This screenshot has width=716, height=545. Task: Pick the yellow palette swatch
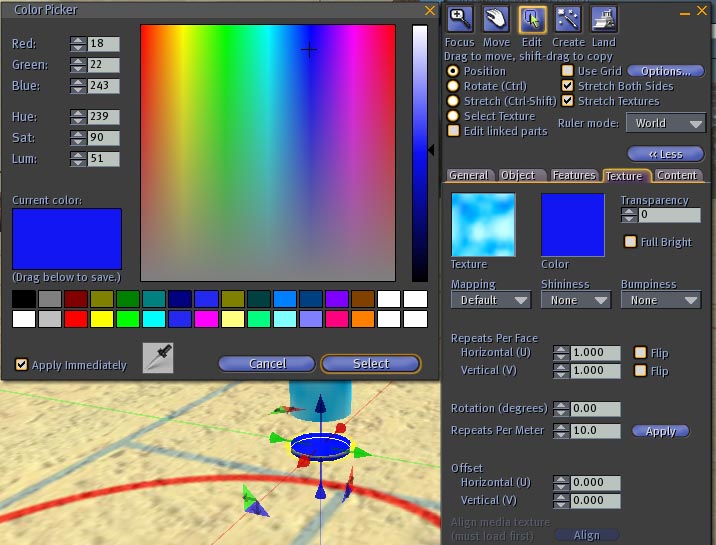(102, 319)
